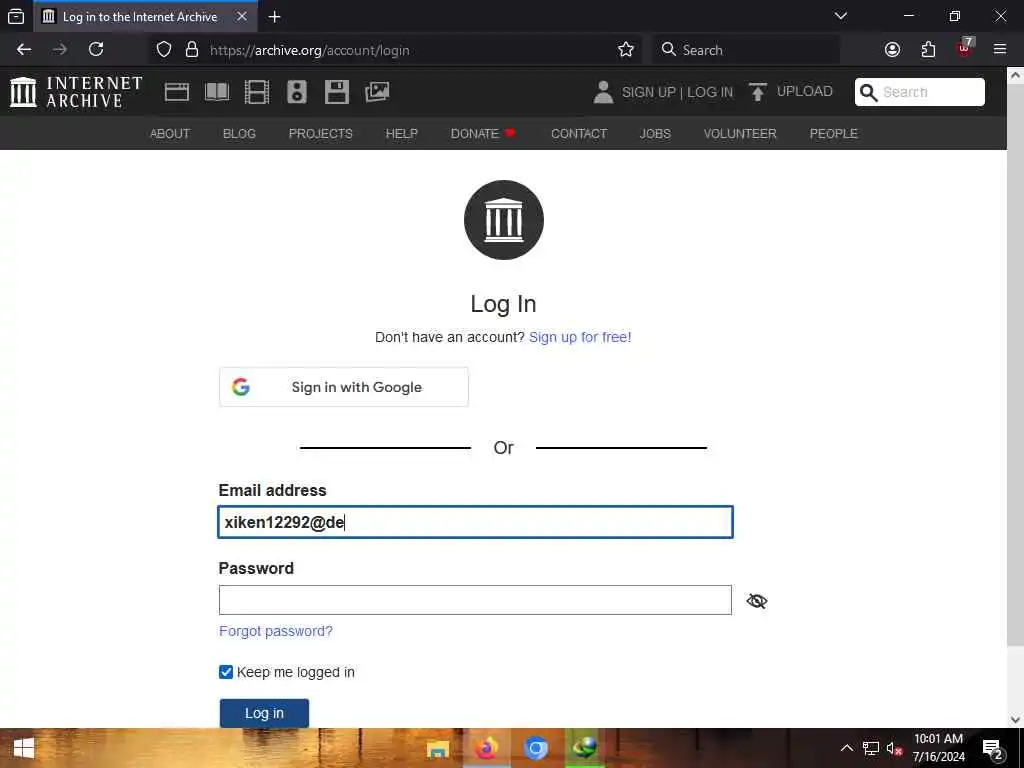The image size is (1024, 768).
Task: Open Windows Start menu
Action: 24,748
